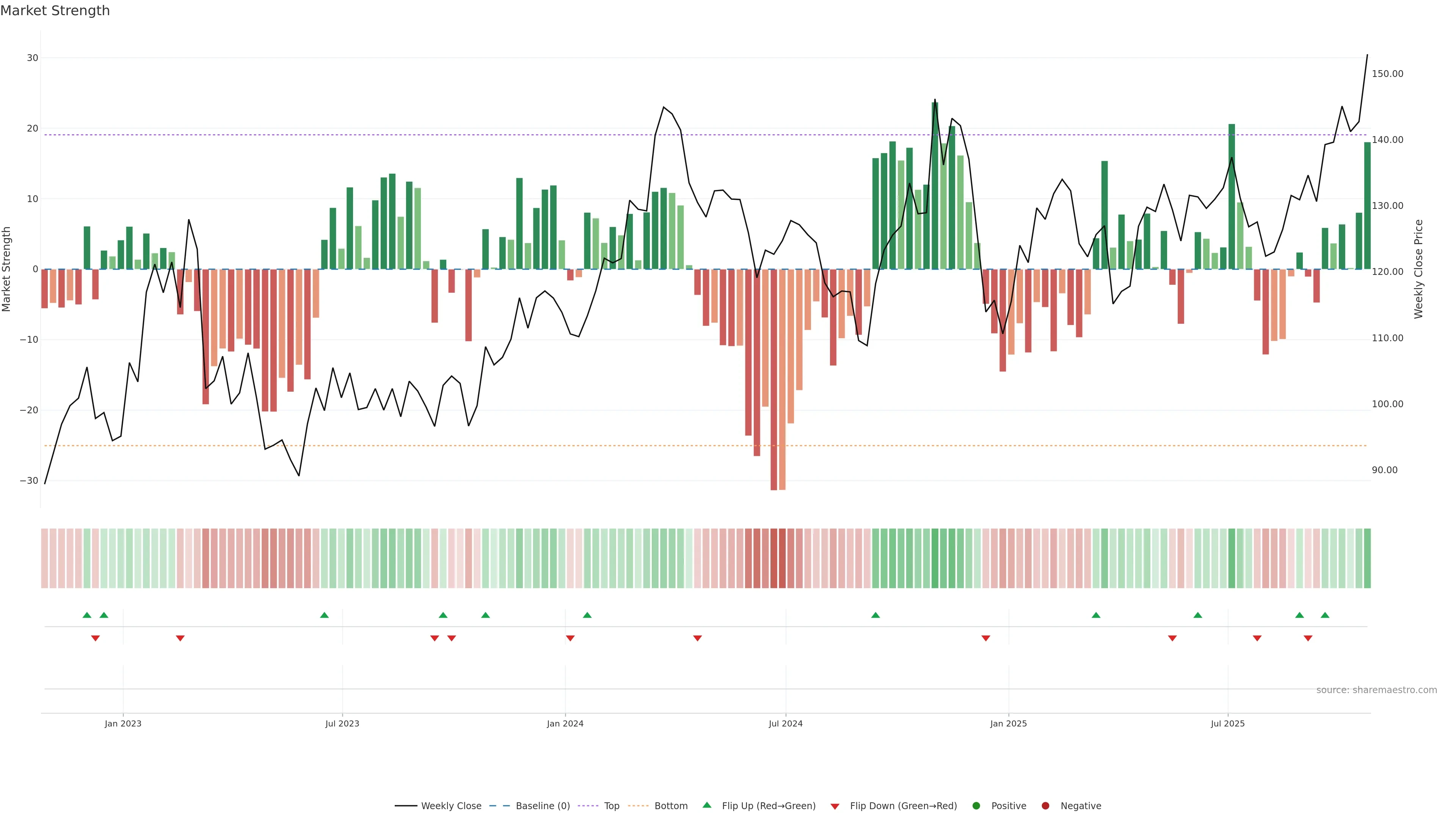
Task: Click the dark red Negative legend circle
Action: [1045, 805]
